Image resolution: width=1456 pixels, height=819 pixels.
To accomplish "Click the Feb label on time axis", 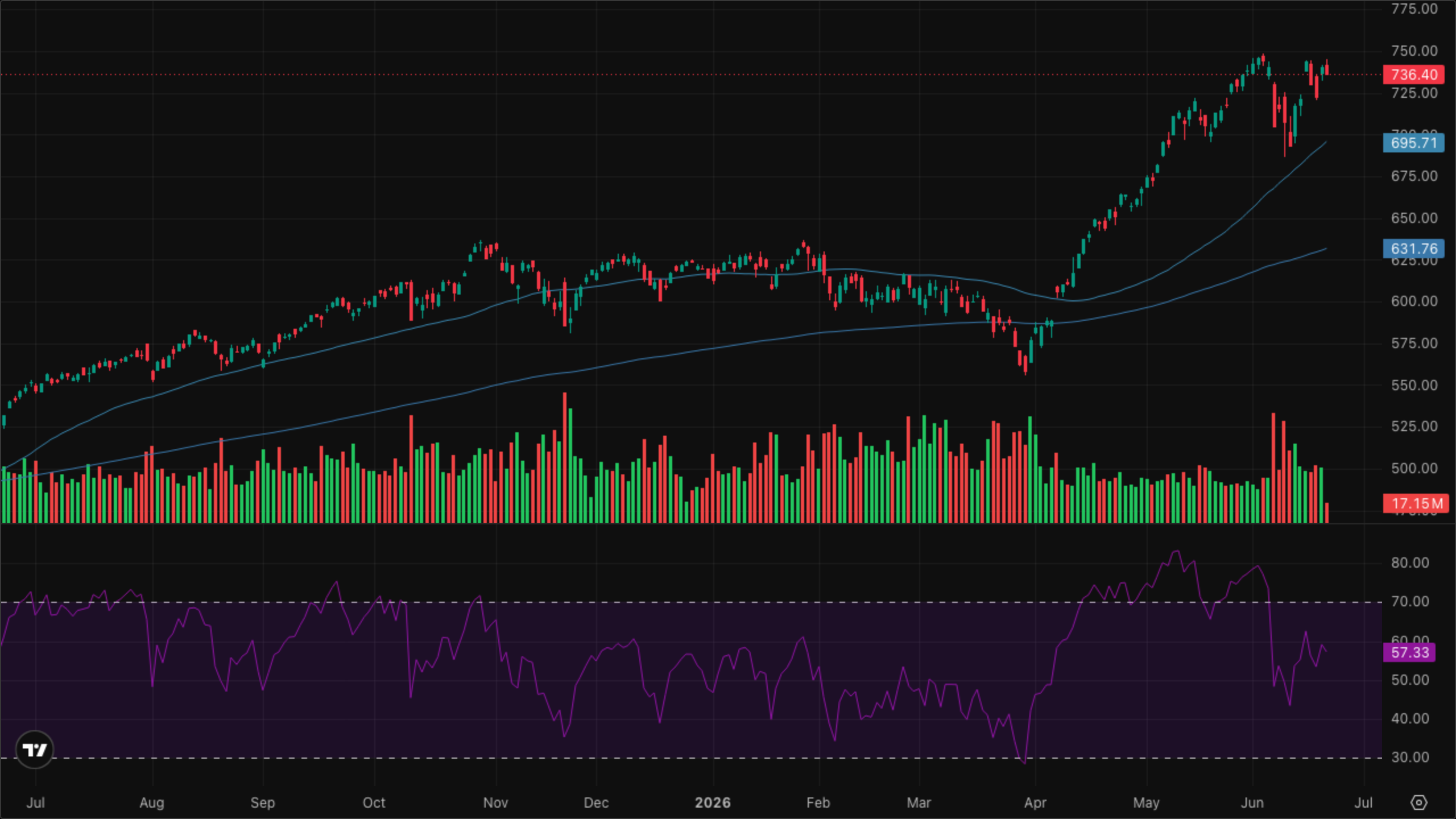I will click(x=818, y=803).
